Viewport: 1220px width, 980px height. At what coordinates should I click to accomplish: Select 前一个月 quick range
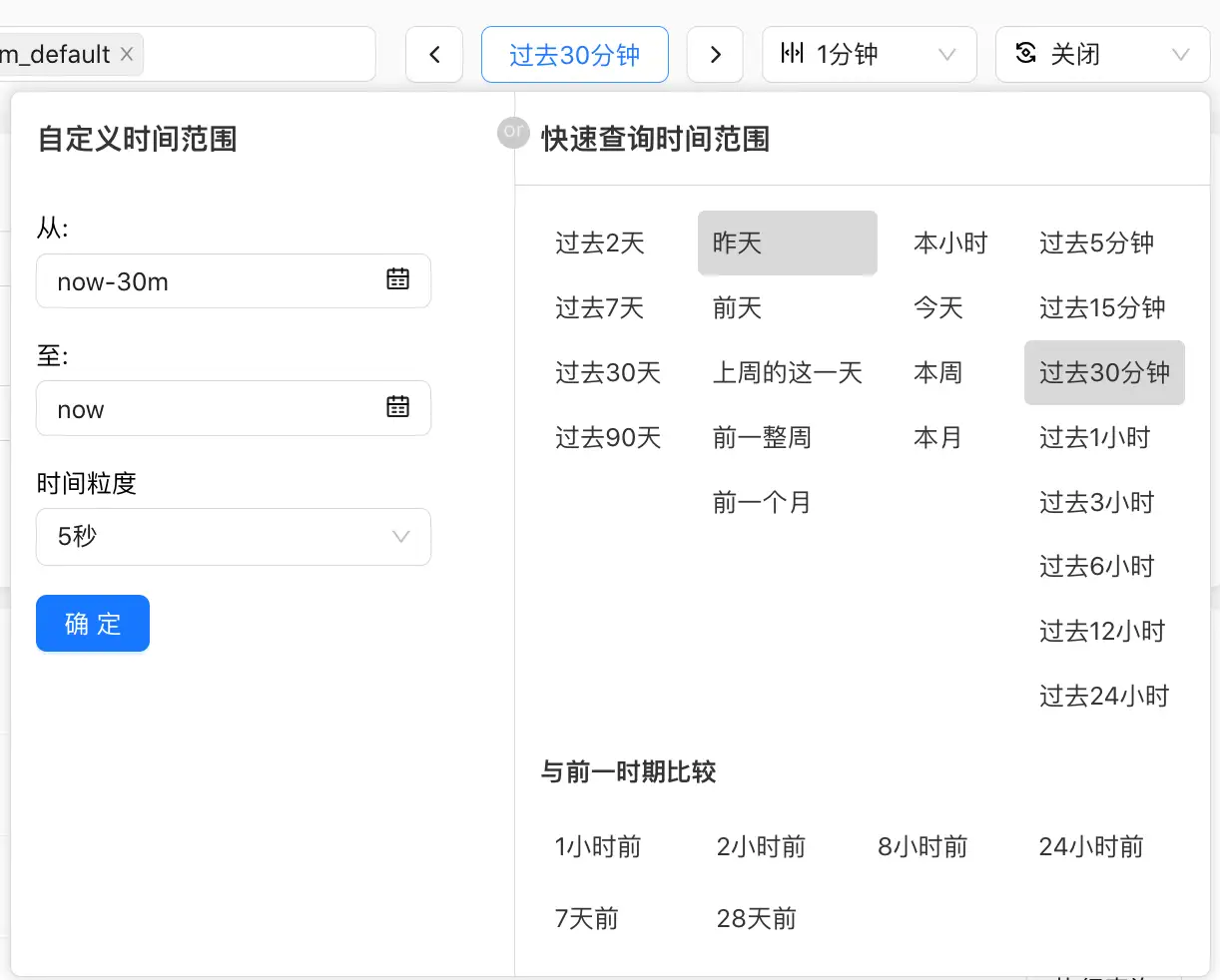[761, 502]
